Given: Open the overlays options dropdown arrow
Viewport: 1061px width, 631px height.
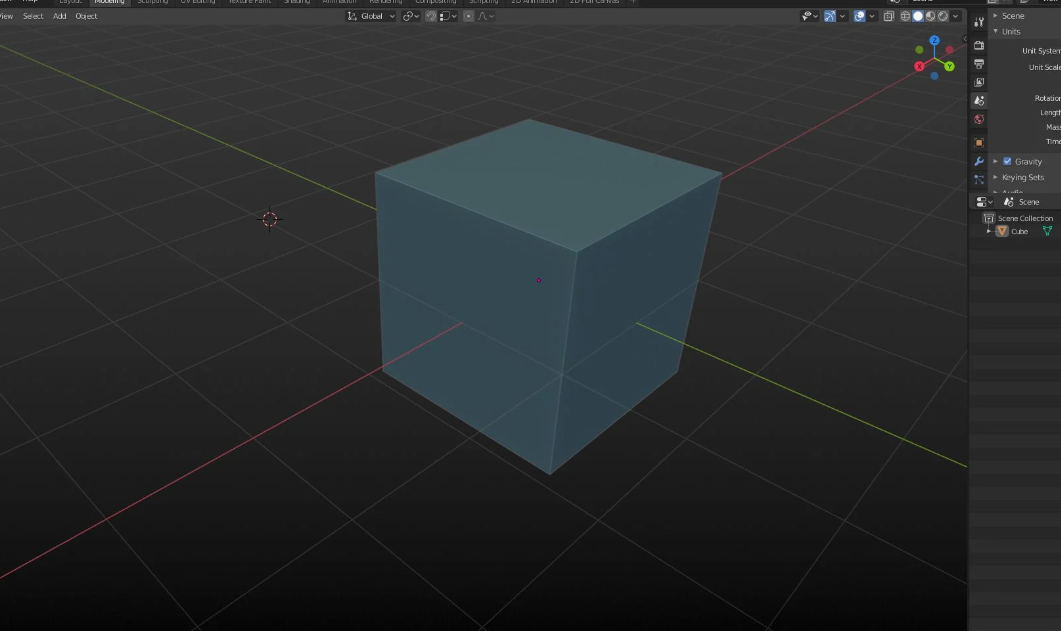Looking at the screenshot, I should tap(872, 16).
